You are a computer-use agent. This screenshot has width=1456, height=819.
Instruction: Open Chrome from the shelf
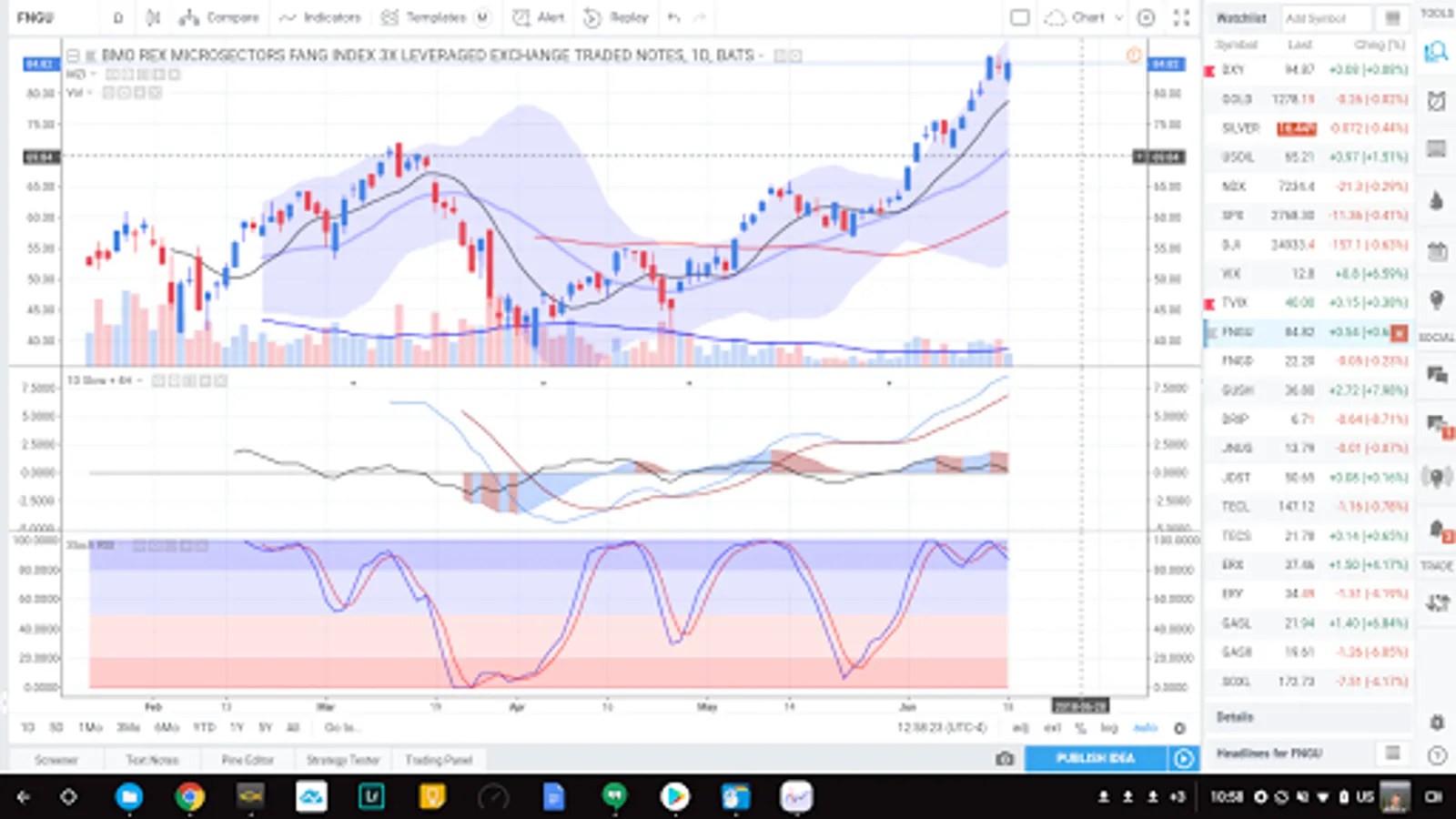(190, 797)
